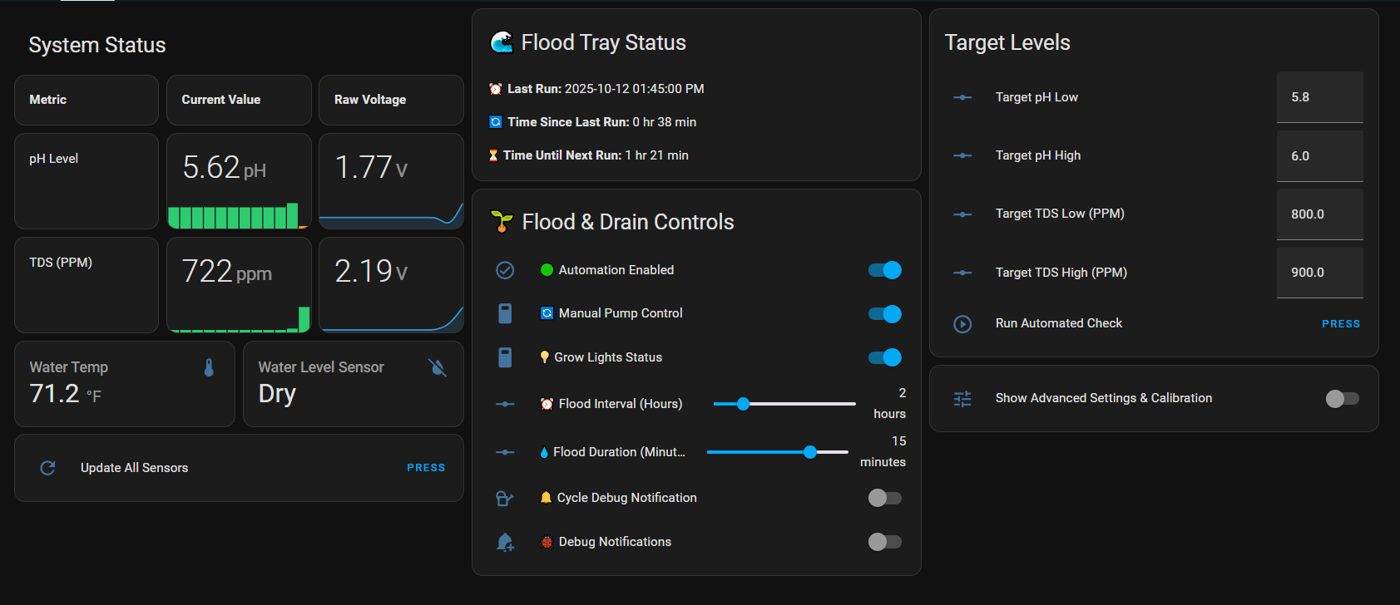The height and width of the screenshot is (605, 1400).
Task: Click the Run Automated Check label
Action: 1059,324
